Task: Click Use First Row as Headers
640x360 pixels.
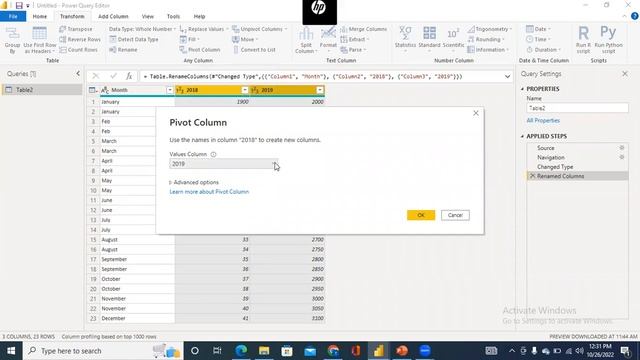Action: 40,40
